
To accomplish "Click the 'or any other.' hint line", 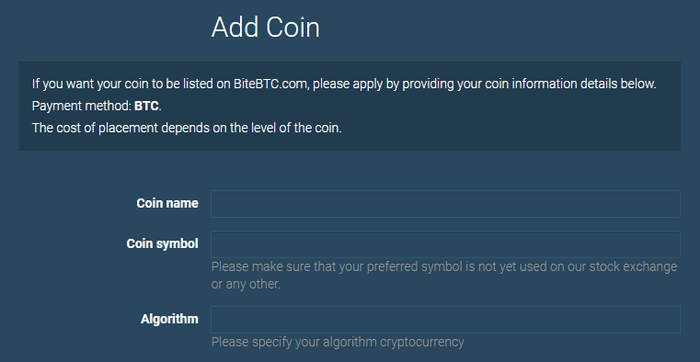I will pos(246,284).
